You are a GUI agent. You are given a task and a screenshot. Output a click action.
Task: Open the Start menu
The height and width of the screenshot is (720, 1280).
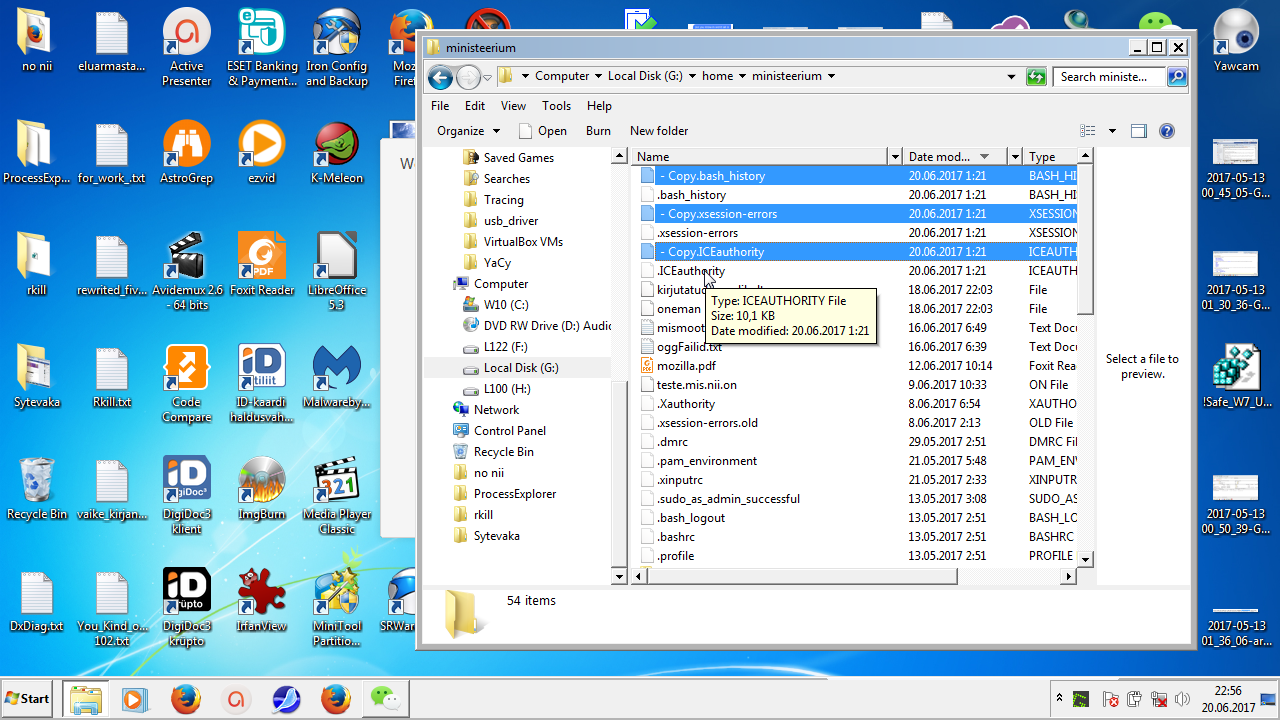pyautogui.click(x=28, y=699)
